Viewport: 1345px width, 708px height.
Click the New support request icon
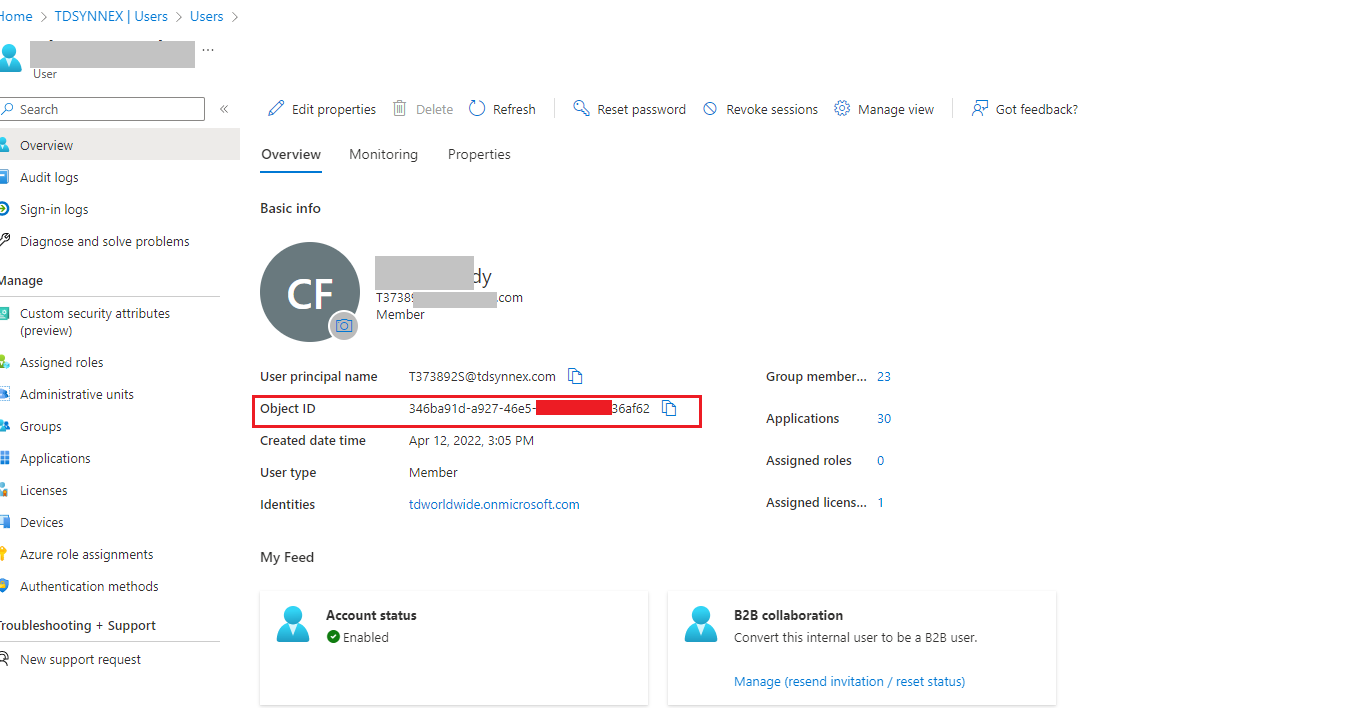[5, 659]
